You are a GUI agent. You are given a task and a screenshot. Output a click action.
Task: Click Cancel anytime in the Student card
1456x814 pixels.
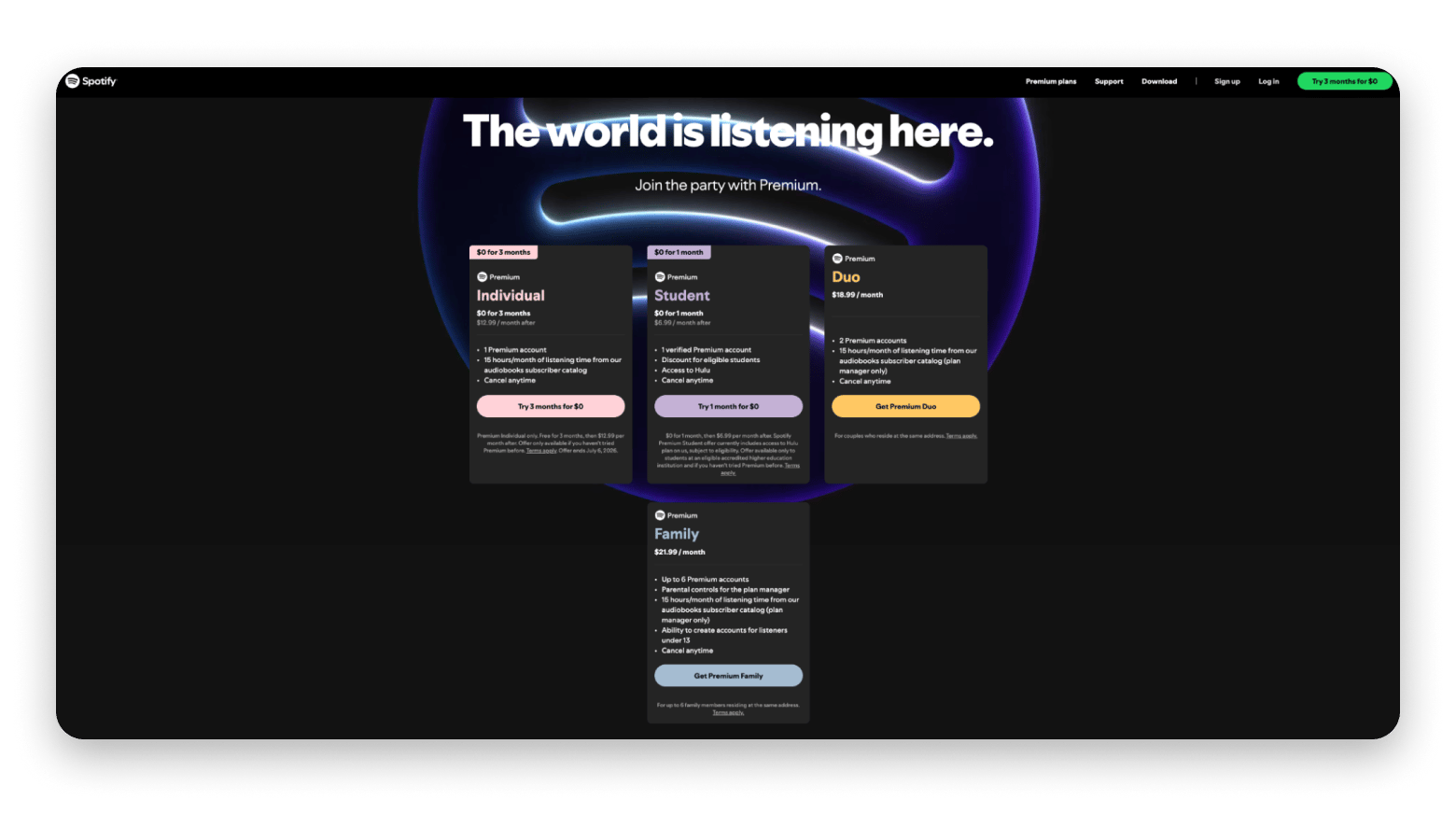click(x=687, y=381)
